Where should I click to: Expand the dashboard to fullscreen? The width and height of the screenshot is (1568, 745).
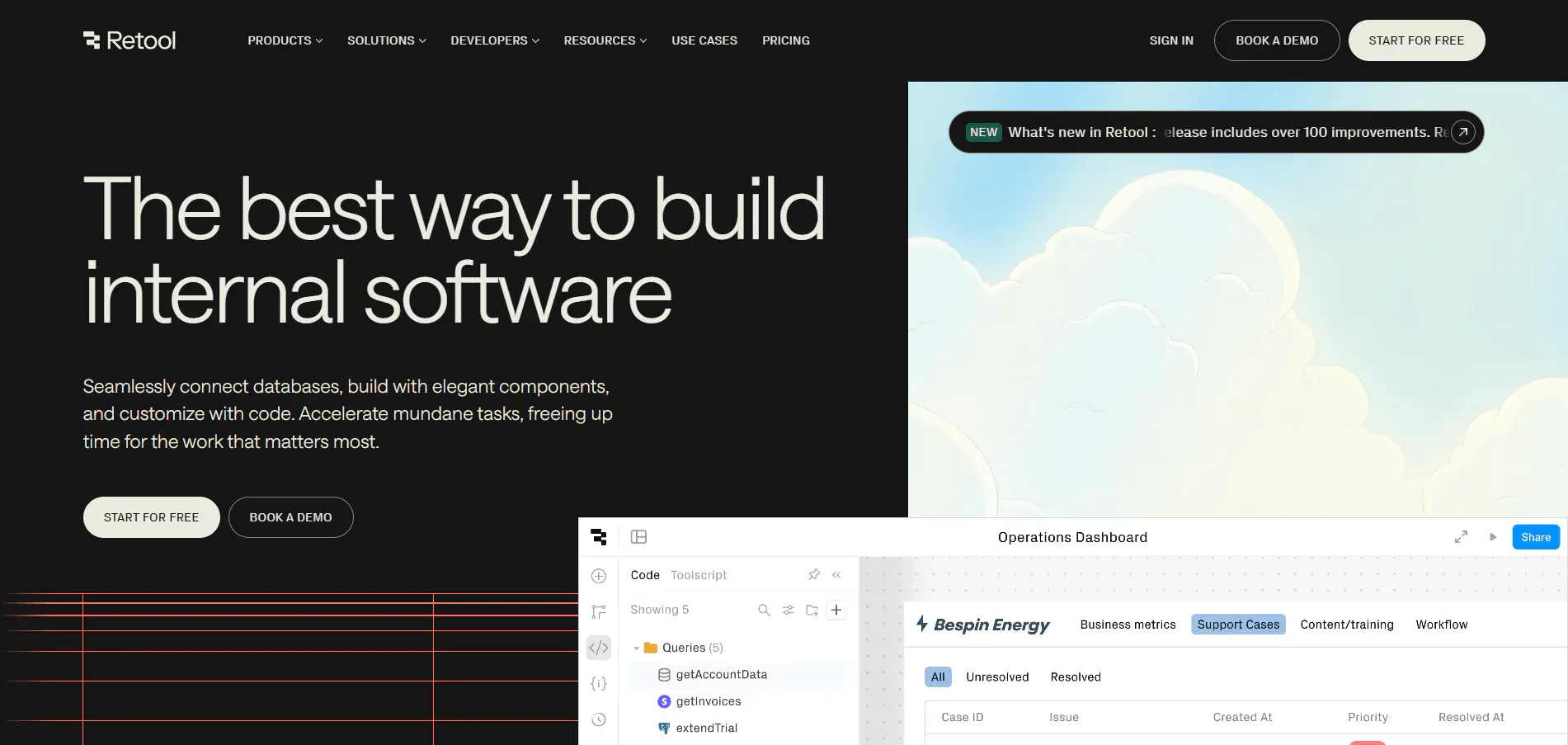click(x=1461, y=537)
